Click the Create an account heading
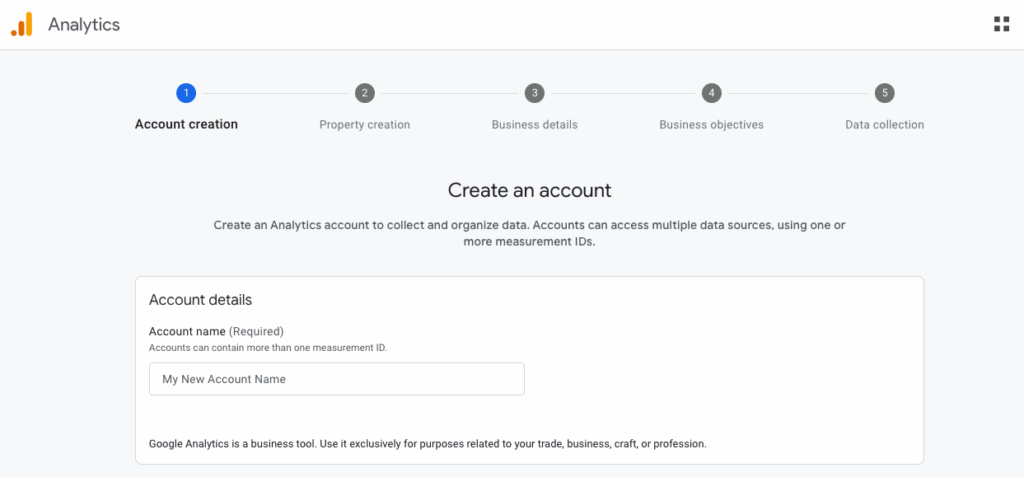Image resolution: width=1024 pixels, height=477 pixels. tap(529, 190)
